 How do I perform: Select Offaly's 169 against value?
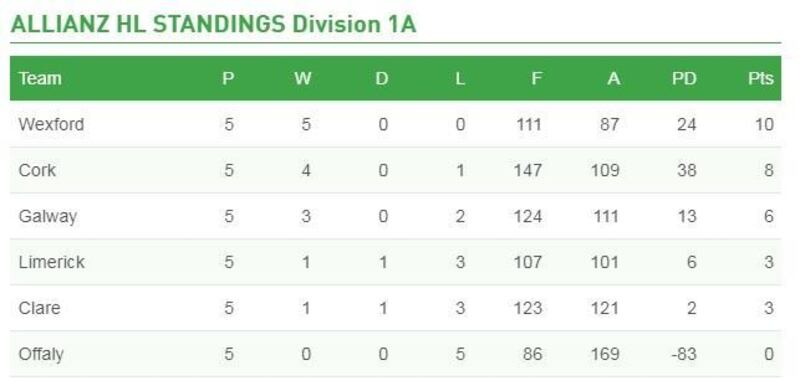click(605, 354)
